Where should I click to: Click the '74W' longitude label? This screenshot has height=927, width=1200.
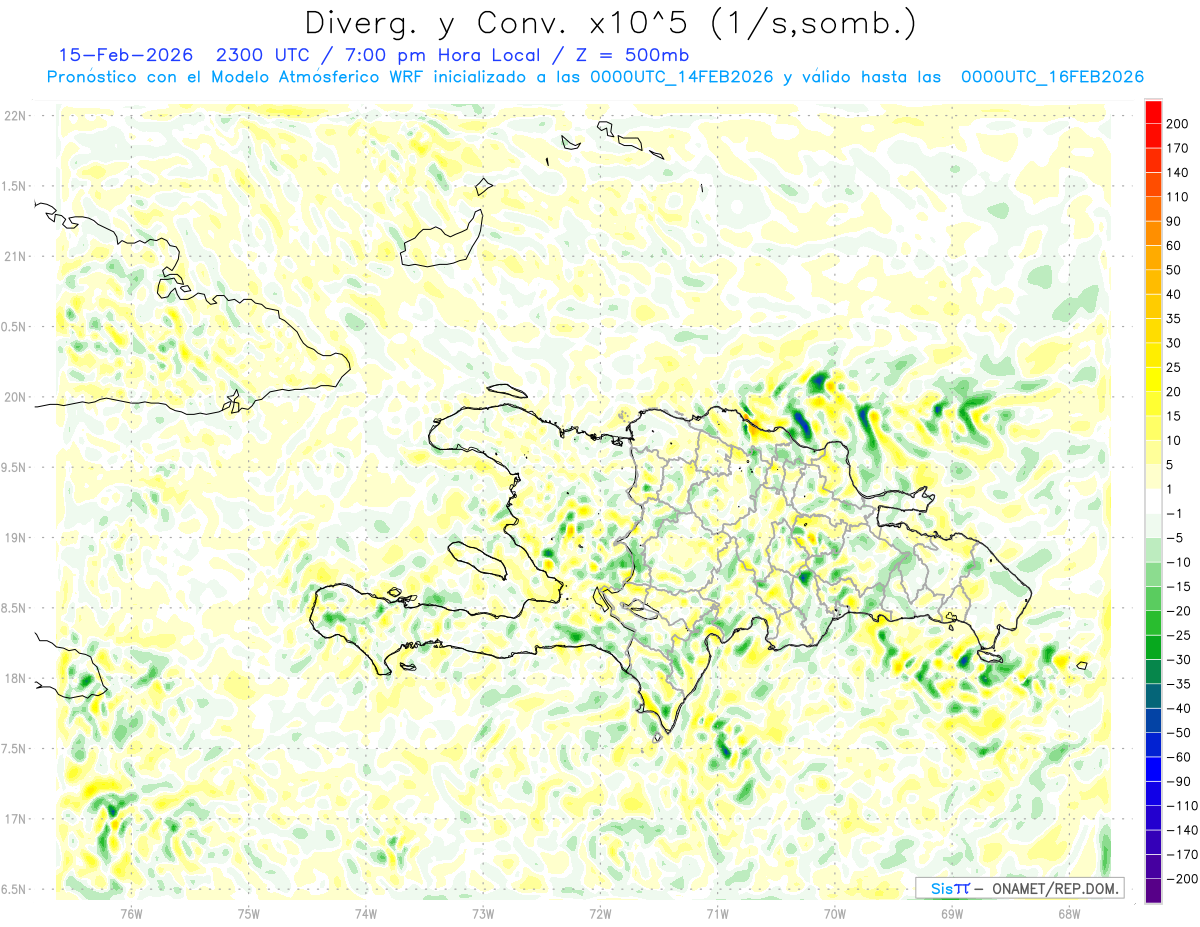click(x=366, y=913)
